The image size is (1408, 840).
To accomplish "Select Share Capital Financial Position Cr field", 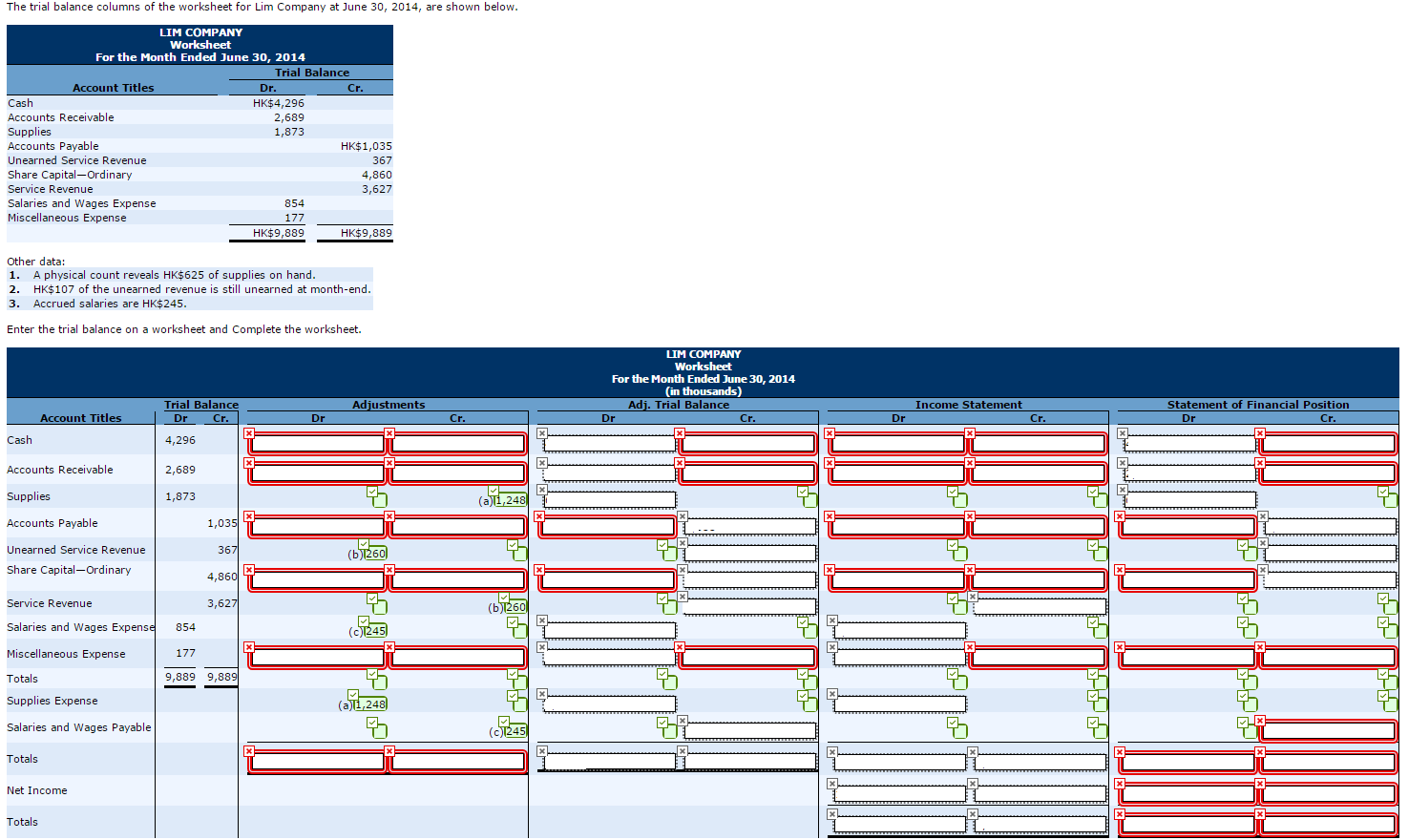I will 1331,580.
